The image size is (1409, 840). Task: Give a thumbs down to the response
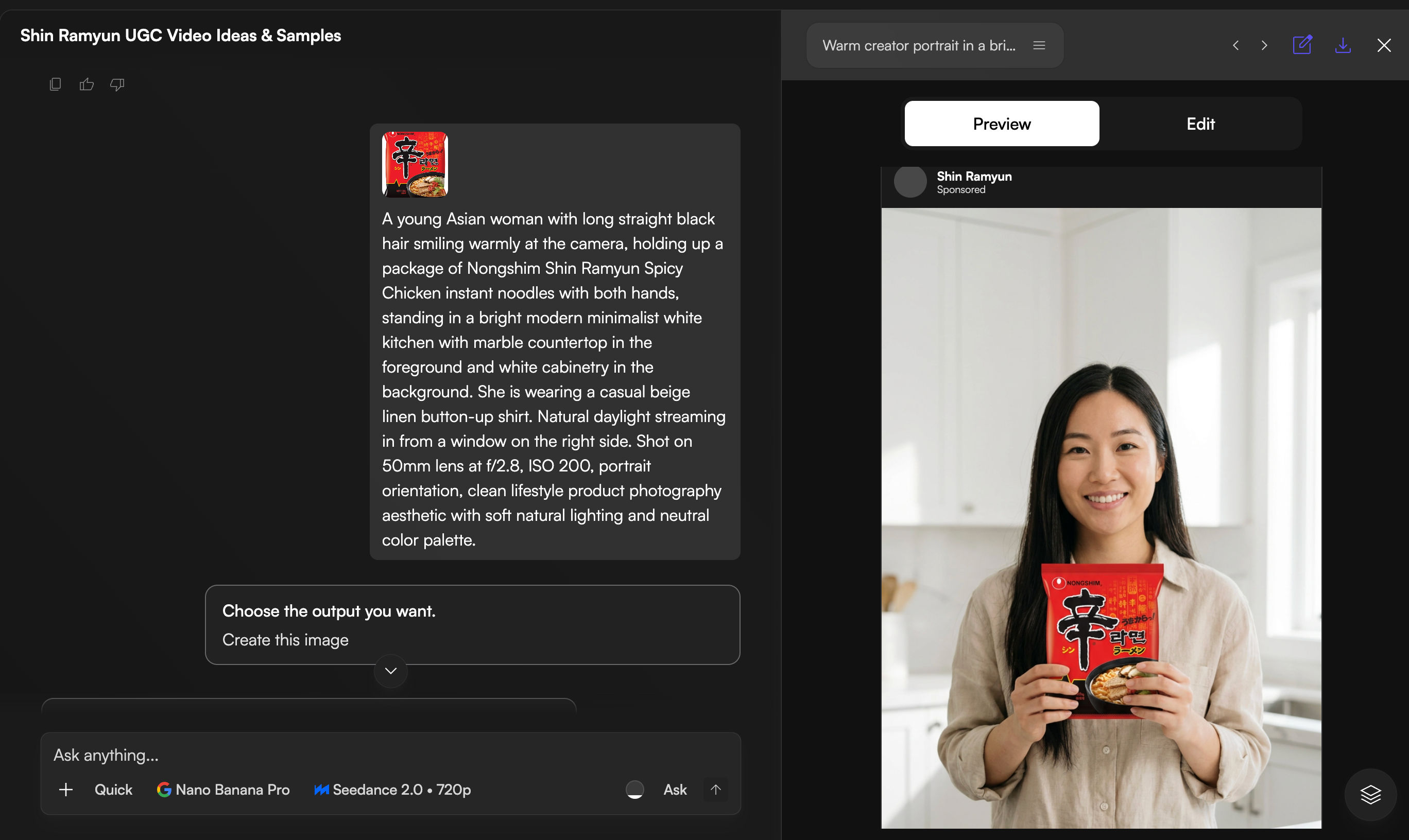pos(117,84)
